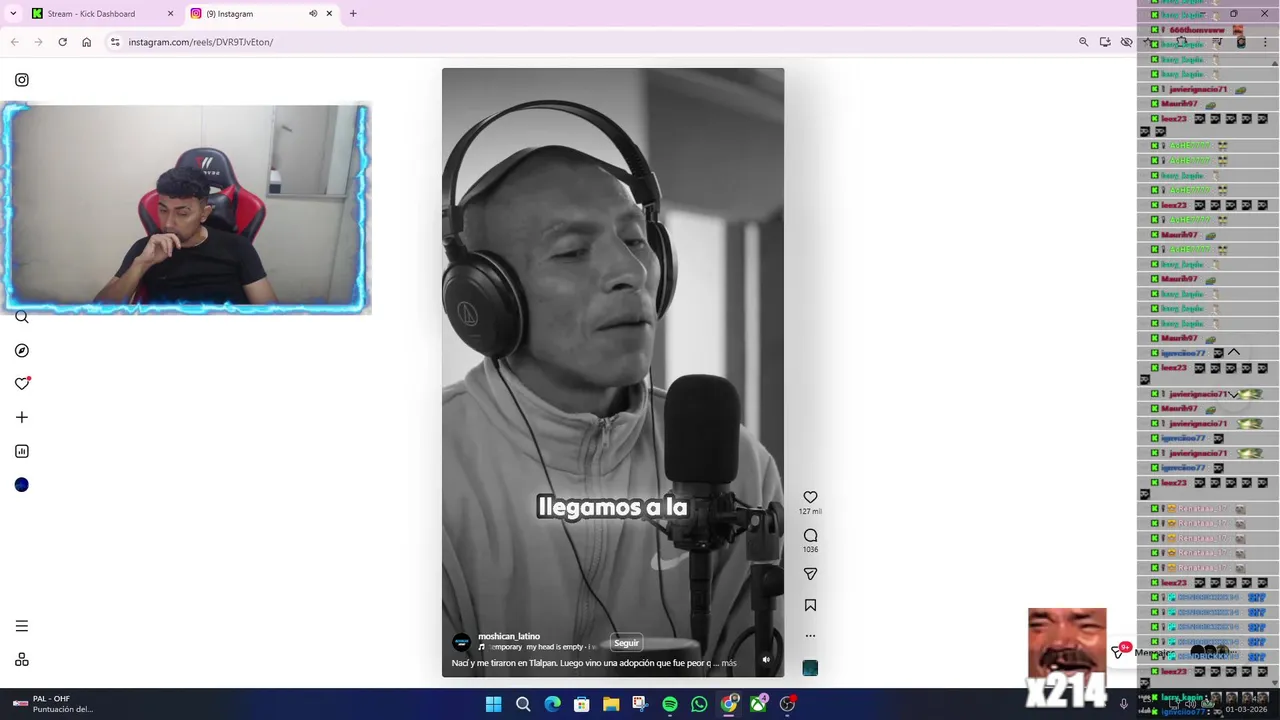Open reel options three-dot menu

tap(810, 636)
